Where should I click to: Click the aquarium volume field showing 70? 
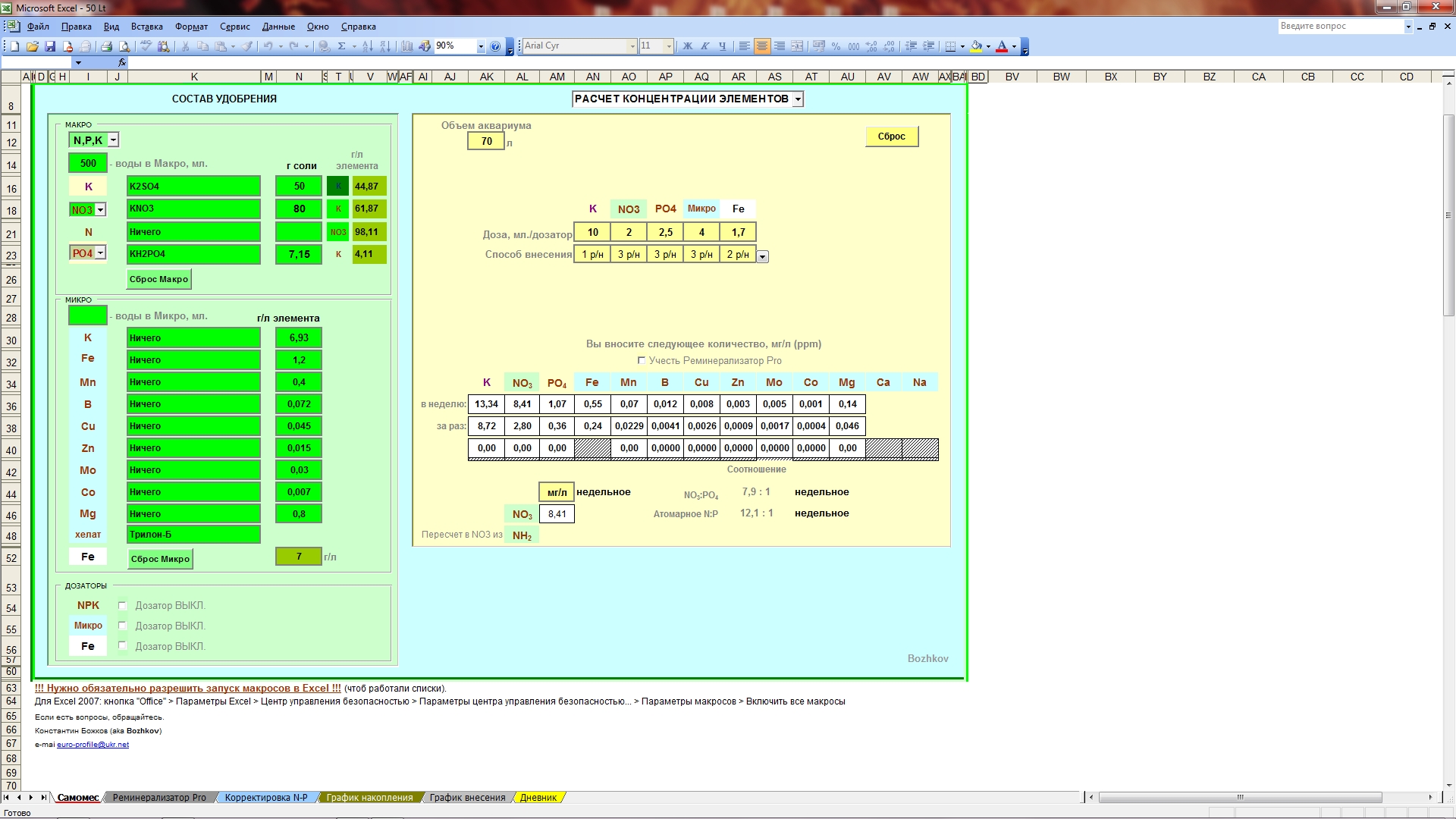click(486, 141)
